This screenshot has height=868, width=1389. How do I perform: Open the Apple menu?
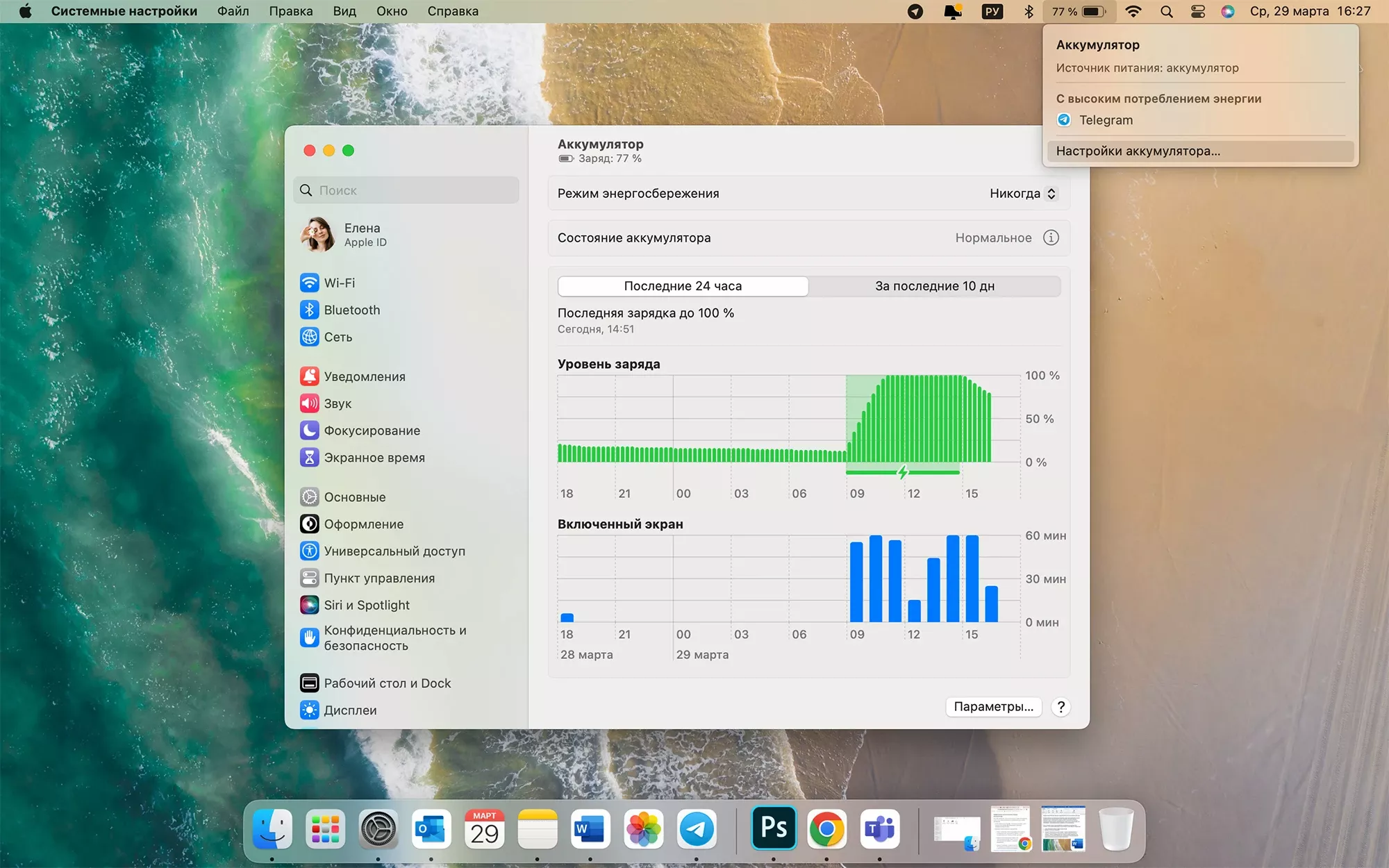coord(25,11)
